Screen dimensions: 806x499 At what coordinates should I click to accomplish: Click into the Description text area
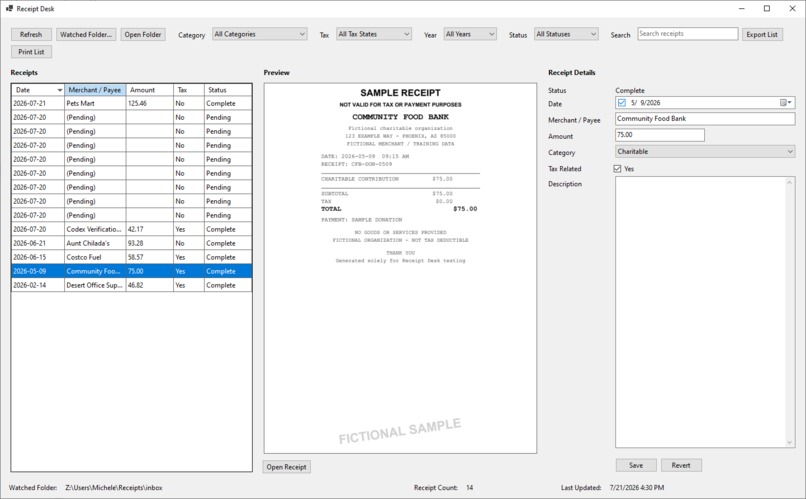coord(700,312)
